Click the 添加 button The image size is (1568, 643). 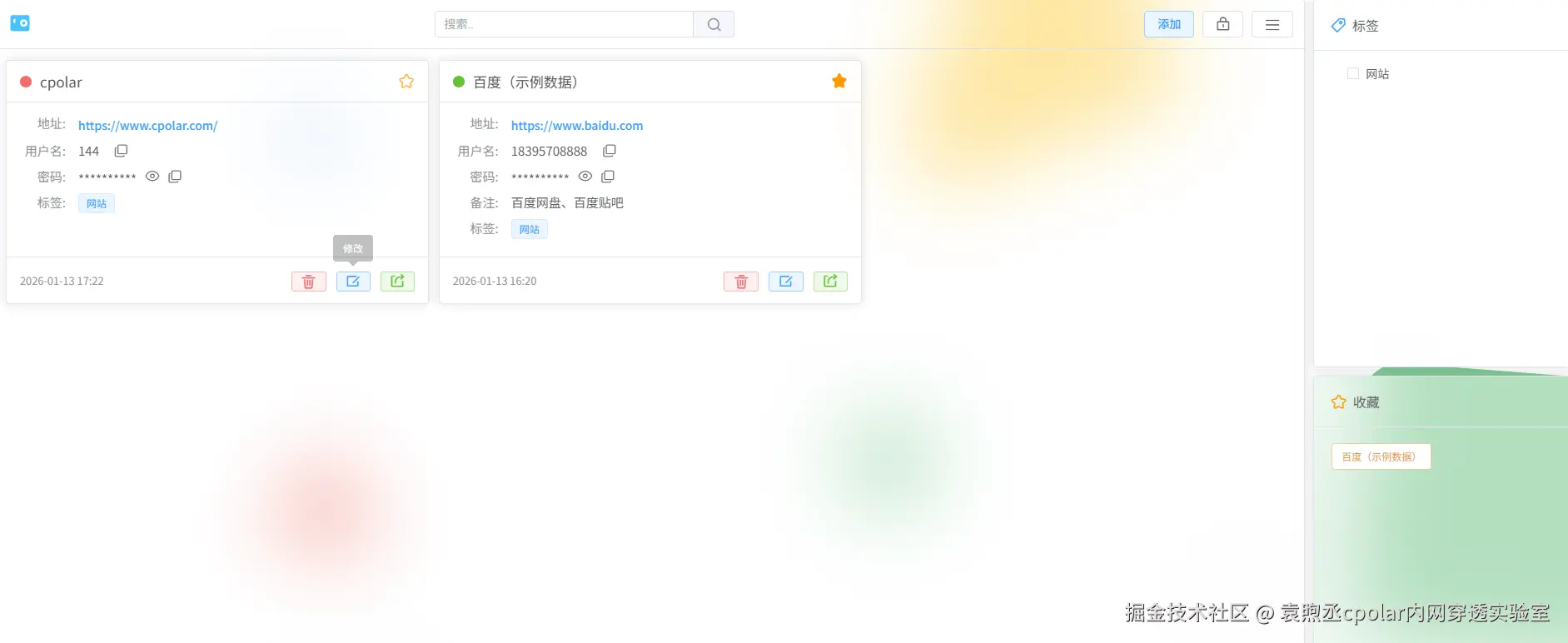pyautogui.click(x=1168, y=24)
